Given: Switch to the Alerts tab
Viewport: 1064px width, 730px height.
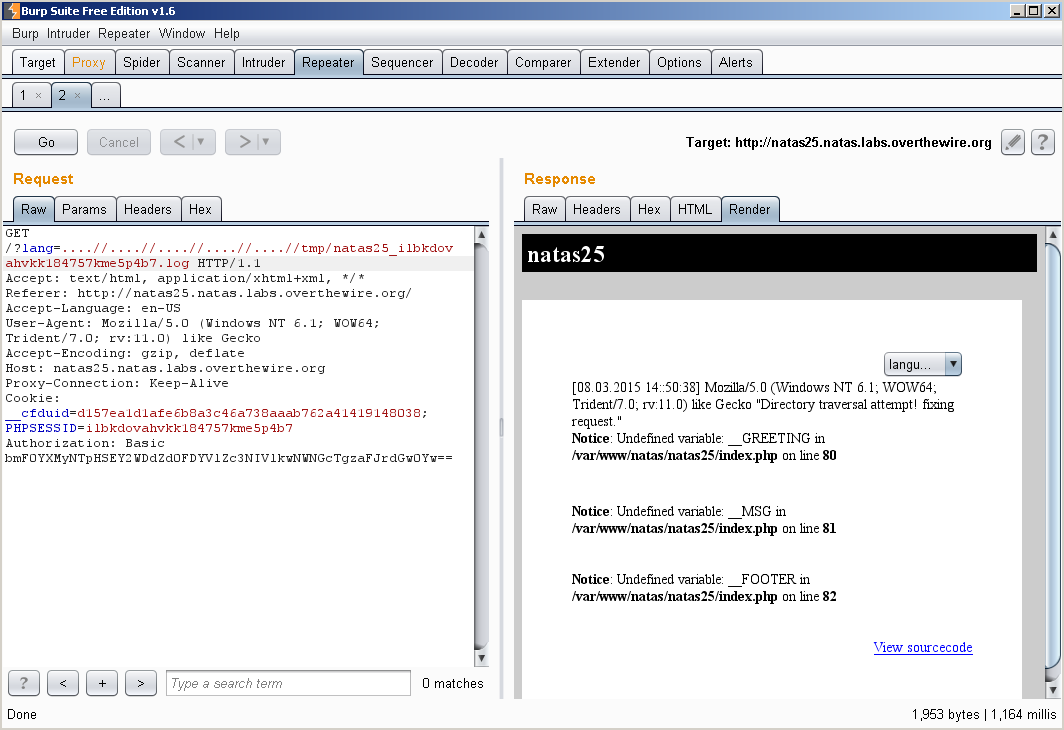Looking at the screenshot, I should (736, 62).
